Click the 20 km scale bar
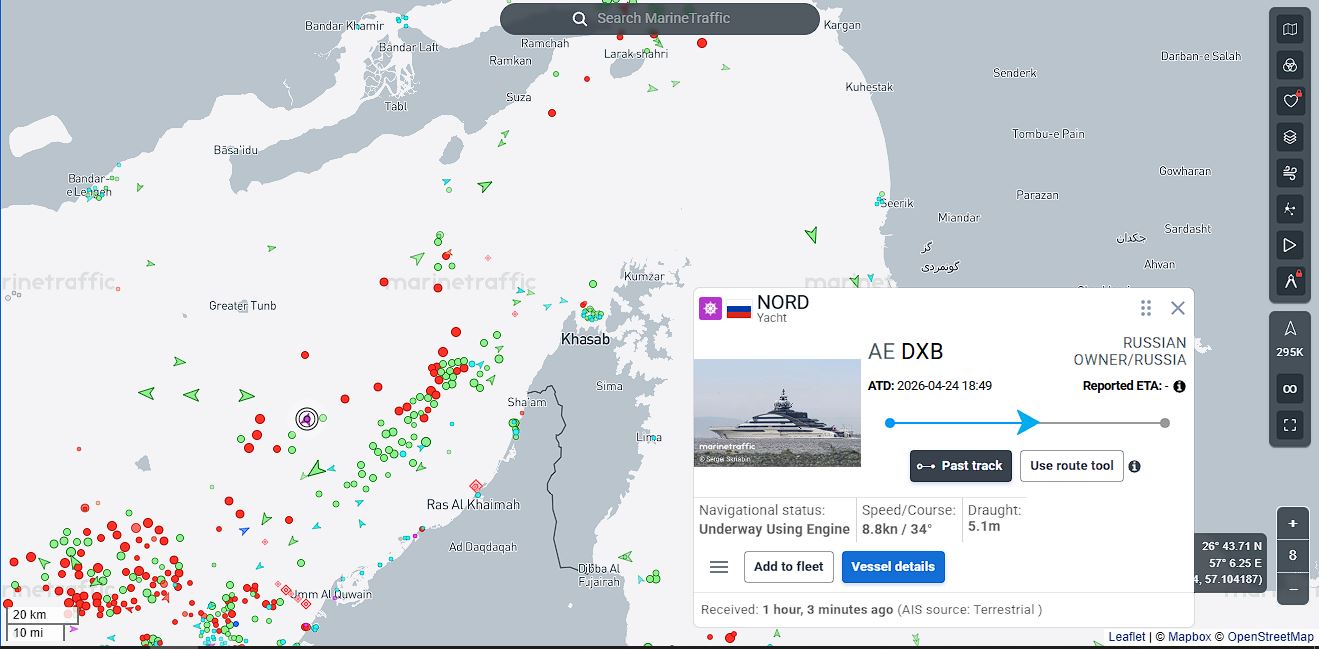The height and width of the screenshot is (649, 1319). point(43,615)
